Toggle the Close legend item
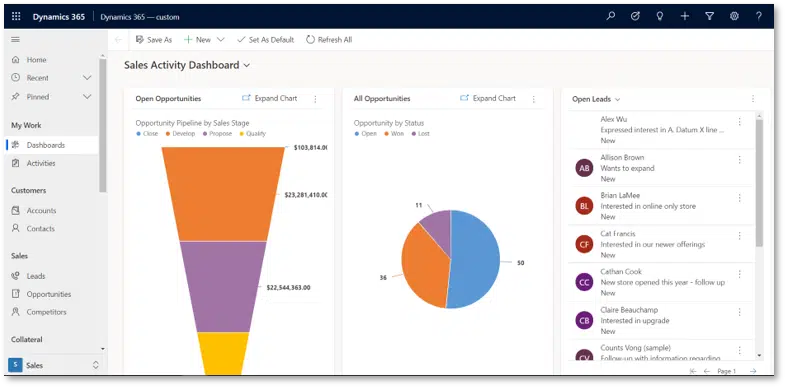The width and height of the screenshot is (785, 387). click(x=147, y=134)
